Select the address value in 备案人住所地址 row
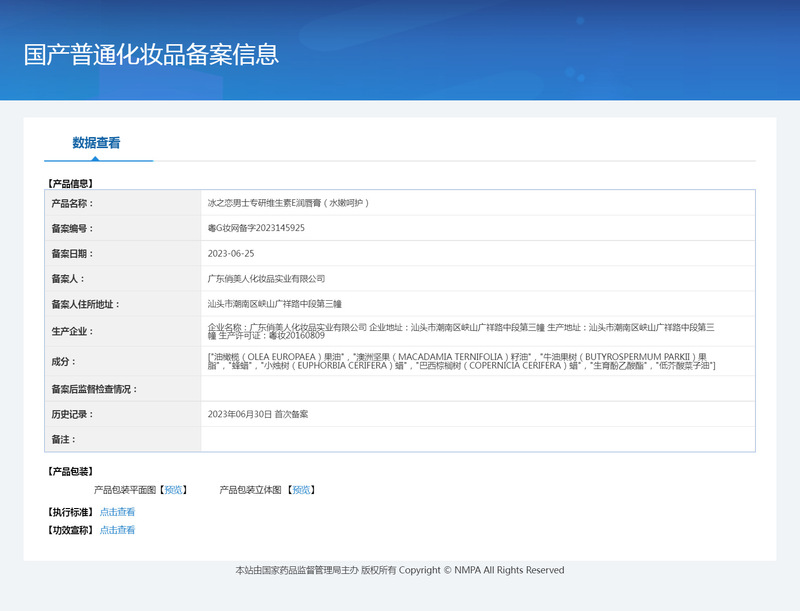800x611 pixels. click(x=274, y=304)
